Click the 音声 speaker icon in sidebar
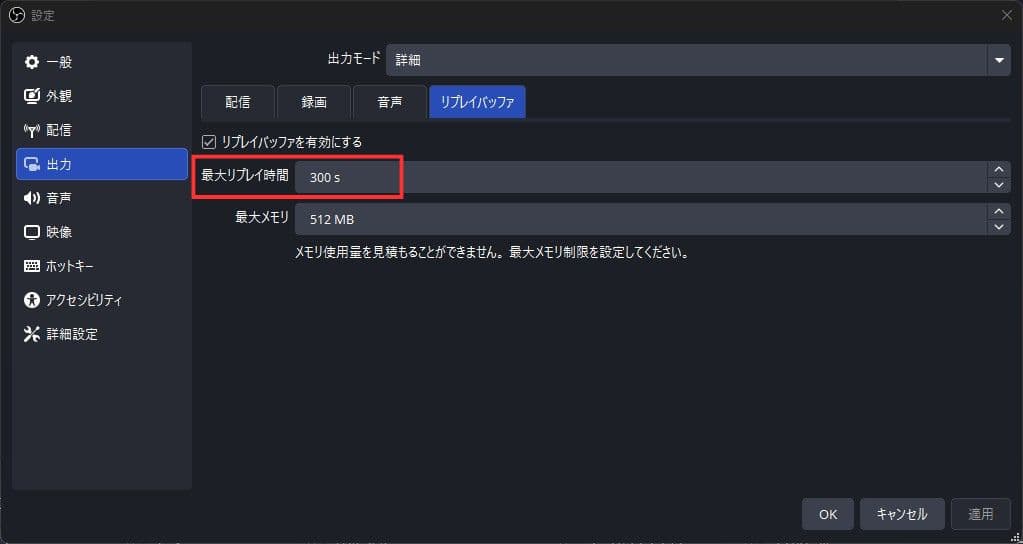The image size is (1023, 544). pos(31,198)
